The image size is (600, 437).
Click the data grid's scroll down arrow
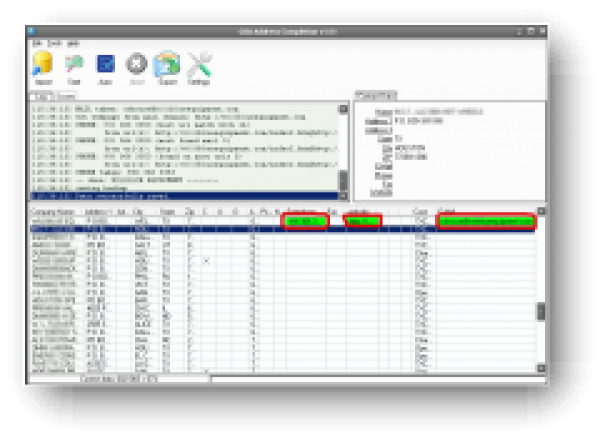541,368
